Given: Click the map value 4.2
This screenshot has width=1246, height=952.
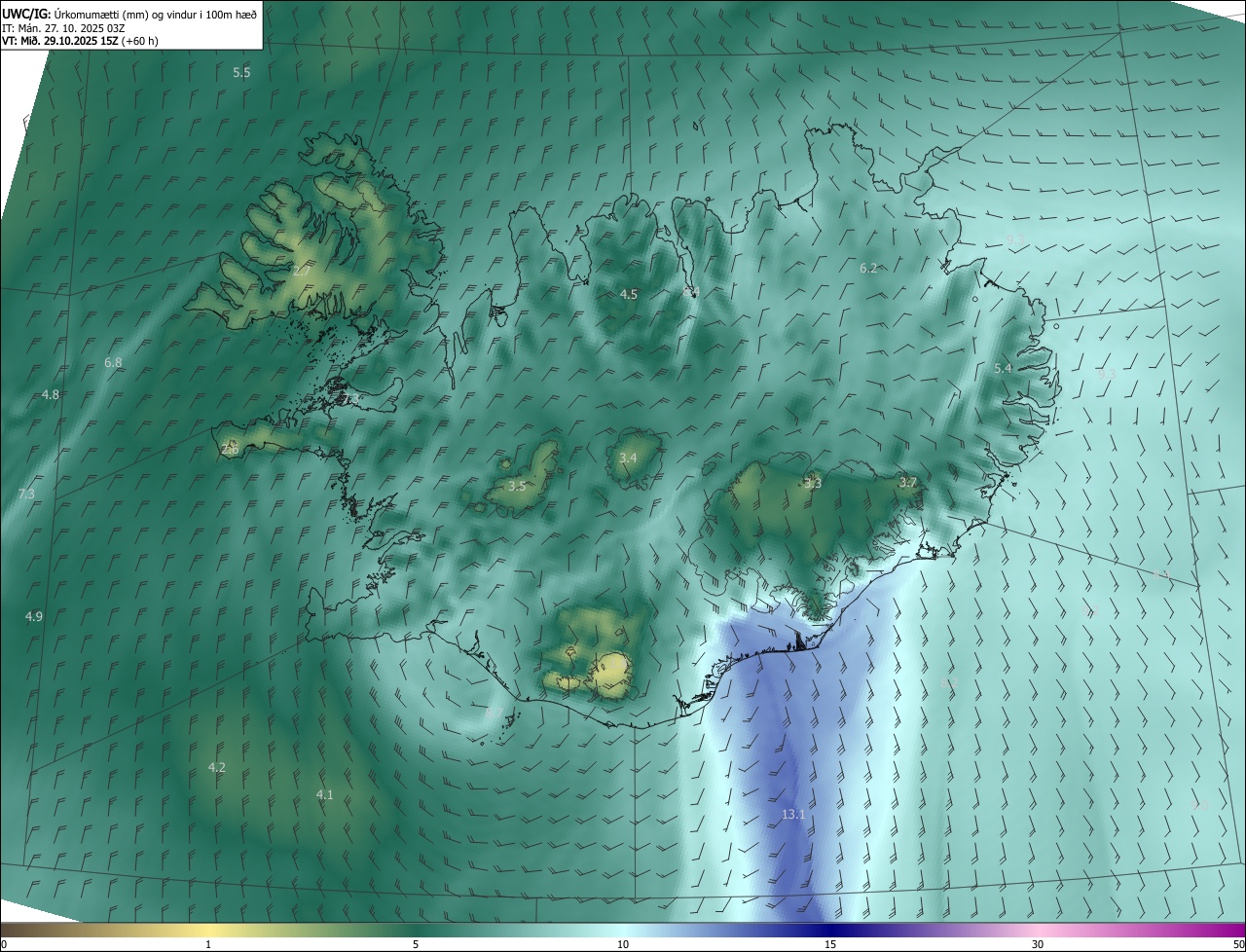Looking at the screenshot, I should pyautogui.click(x=217, y=768).
